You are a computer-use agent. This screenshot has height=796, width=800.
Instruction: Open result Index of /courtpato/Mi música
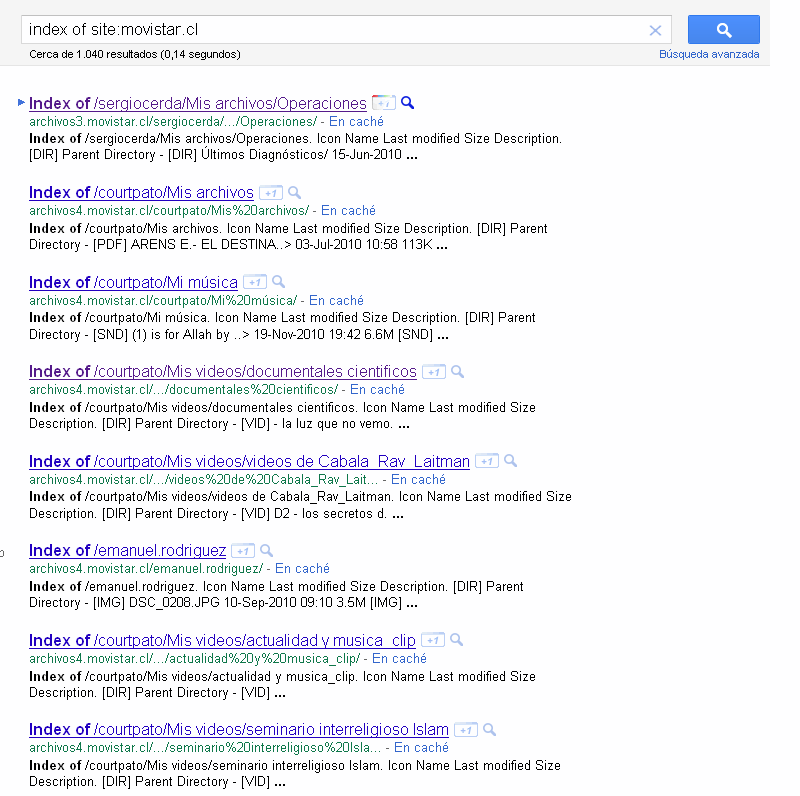coord(133,283)
